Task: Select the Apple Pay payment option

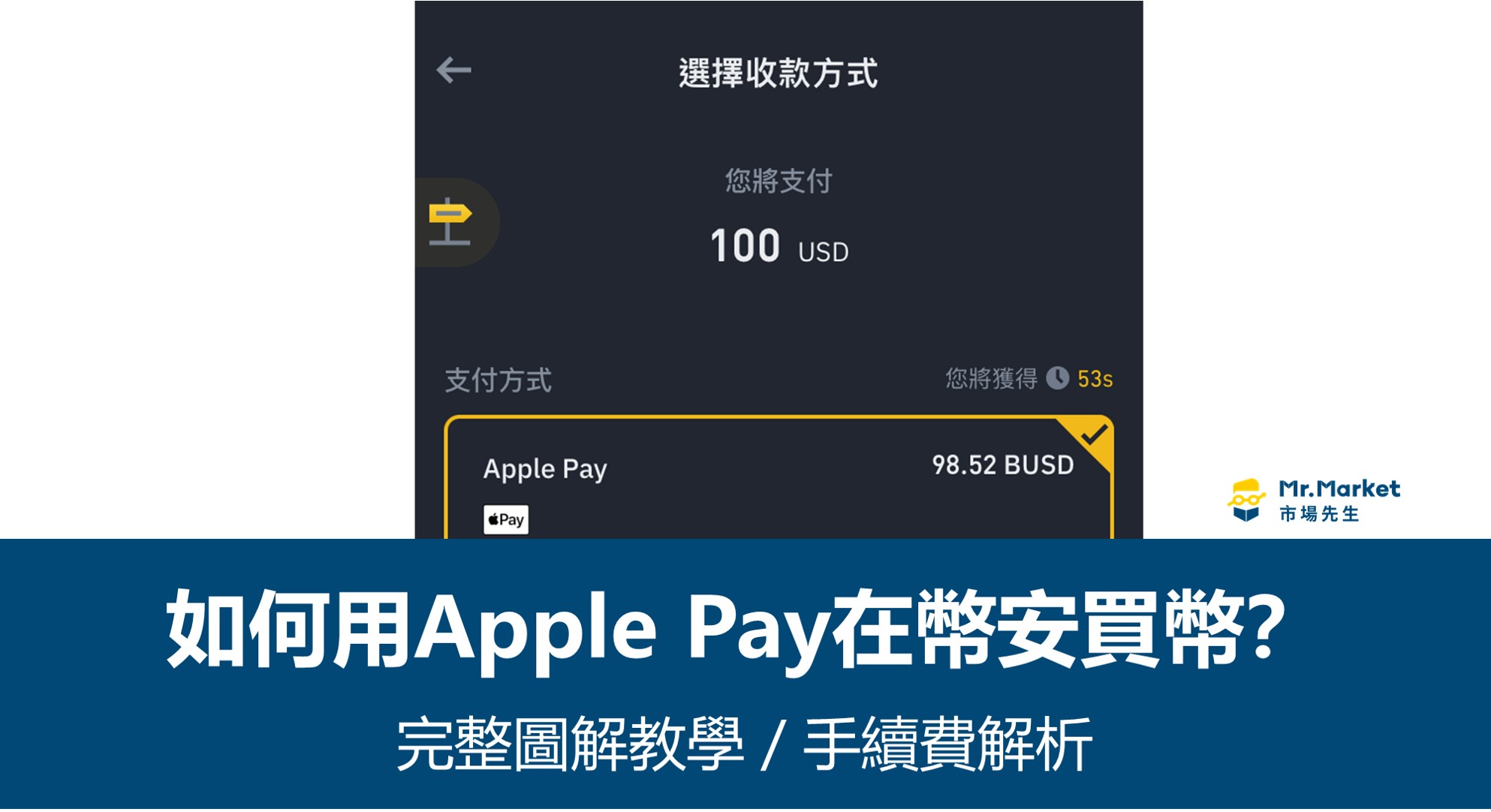Action: point(779,477)
